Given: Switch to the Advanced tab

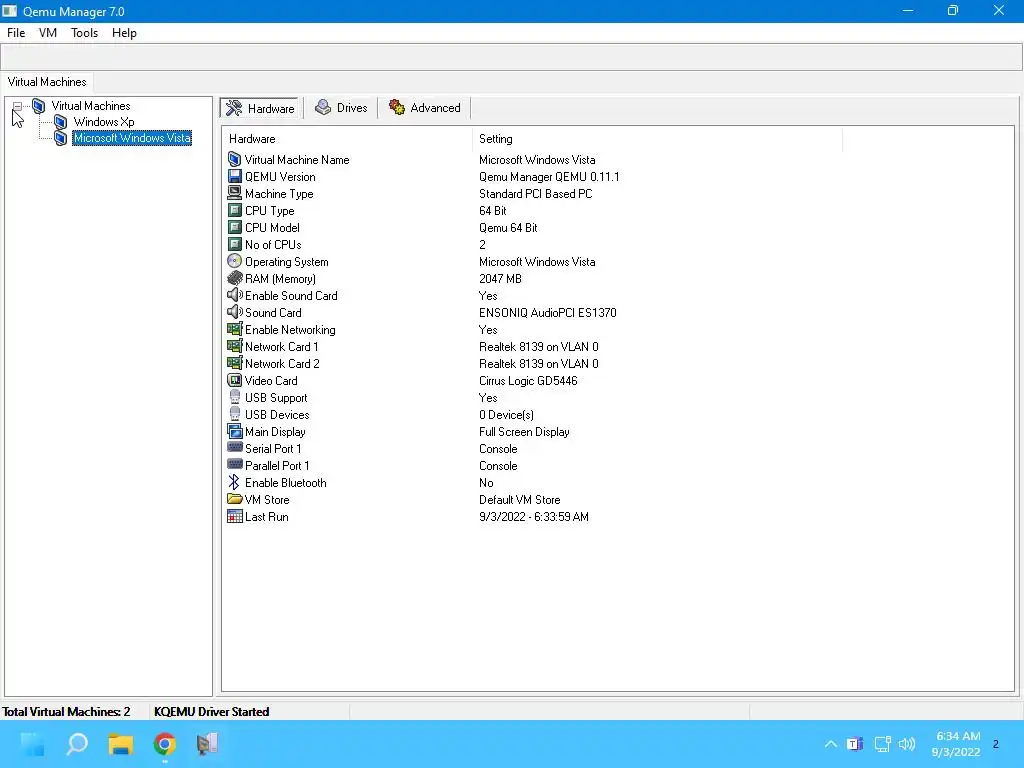Looking at the screenshot, I should click(x=425, y=108).
